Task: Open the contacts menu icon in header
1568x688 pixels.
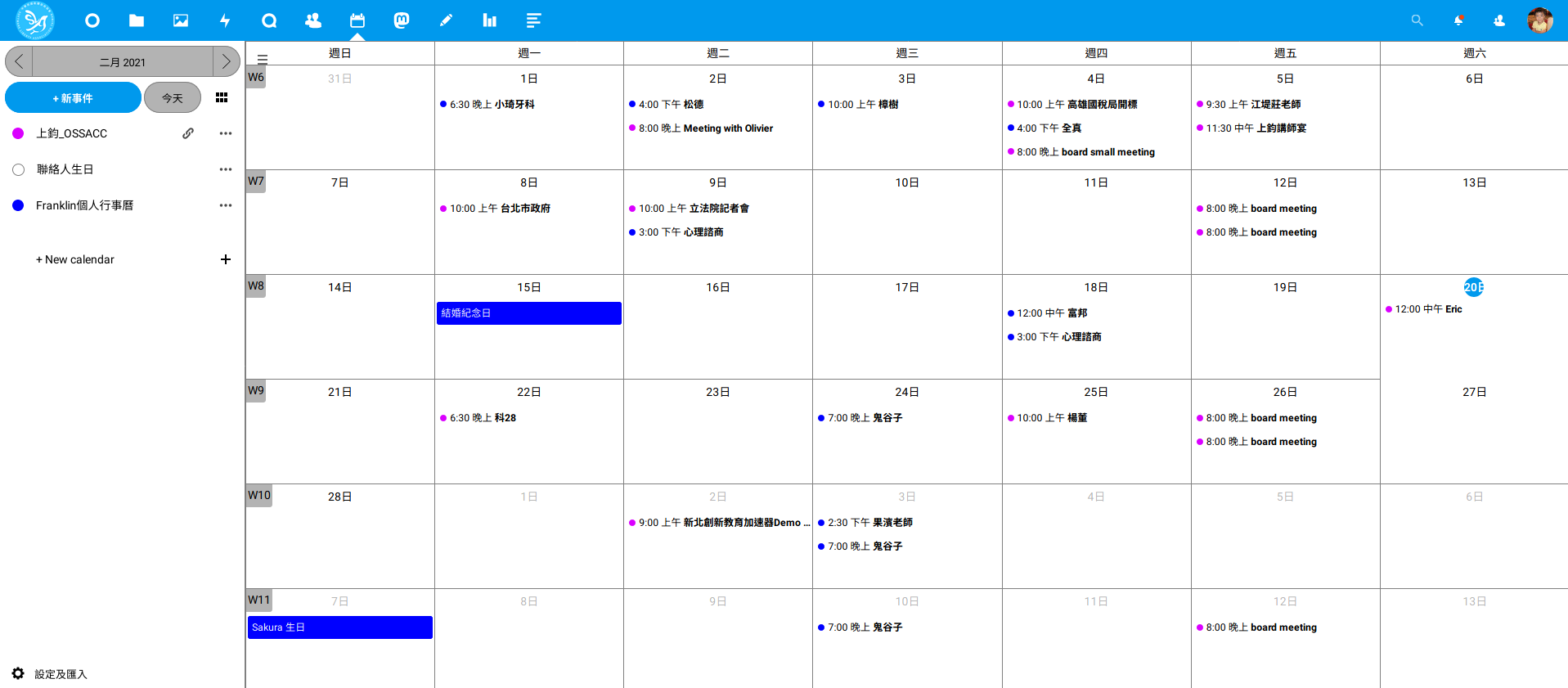Action: click(x=1499, y=20)
